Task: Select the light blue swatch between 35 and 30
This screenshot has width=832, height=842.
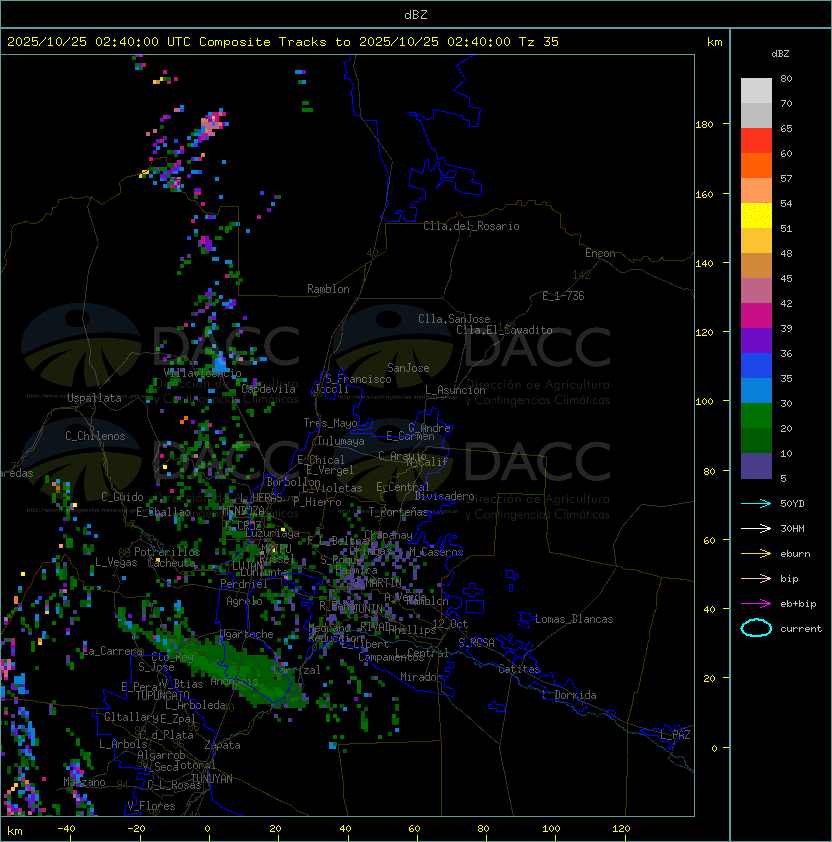Action: (756, 390)
